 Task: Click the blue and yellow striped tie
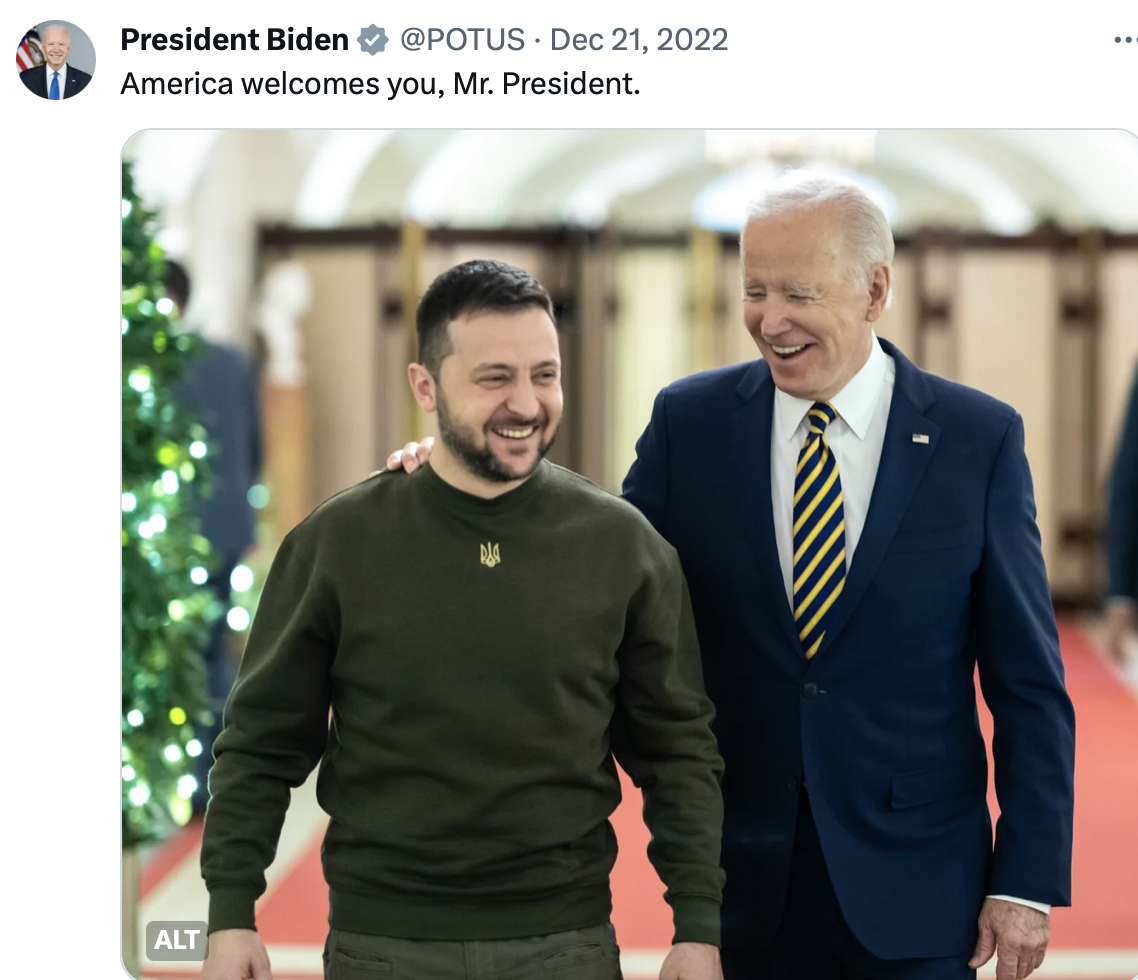[818, 530]
